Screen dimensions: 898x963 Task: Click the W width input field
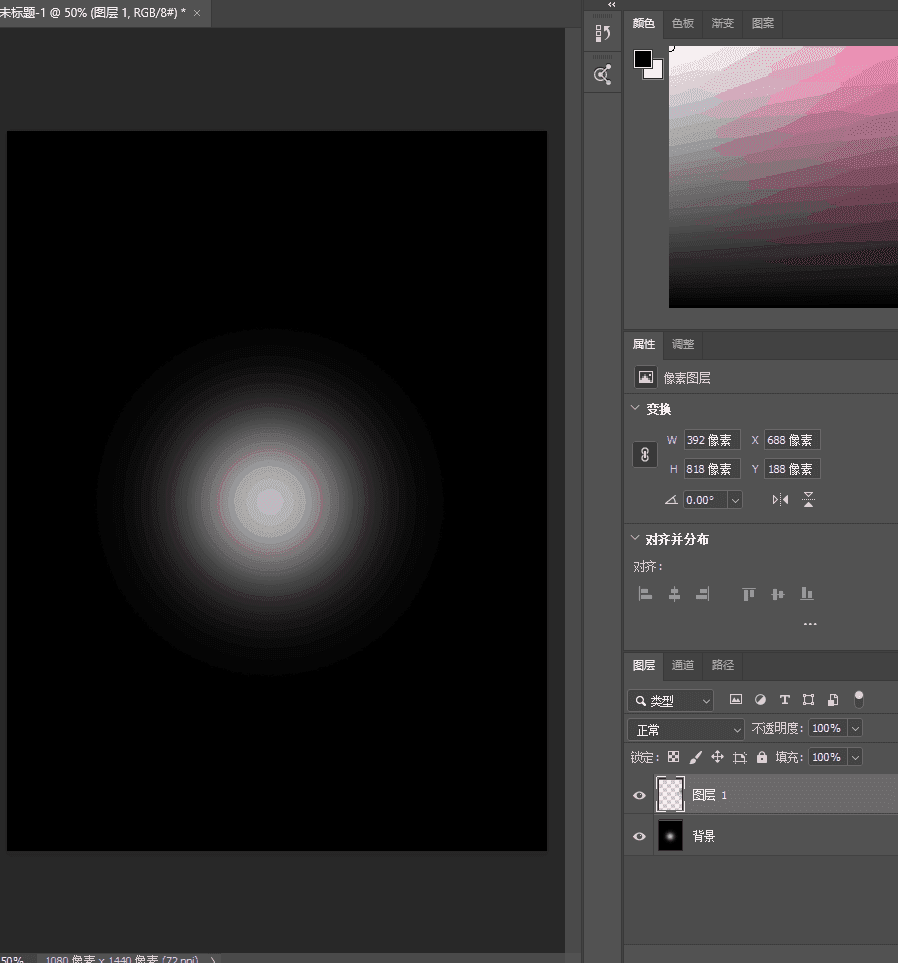pyautogui.click(x=712, y=440)
